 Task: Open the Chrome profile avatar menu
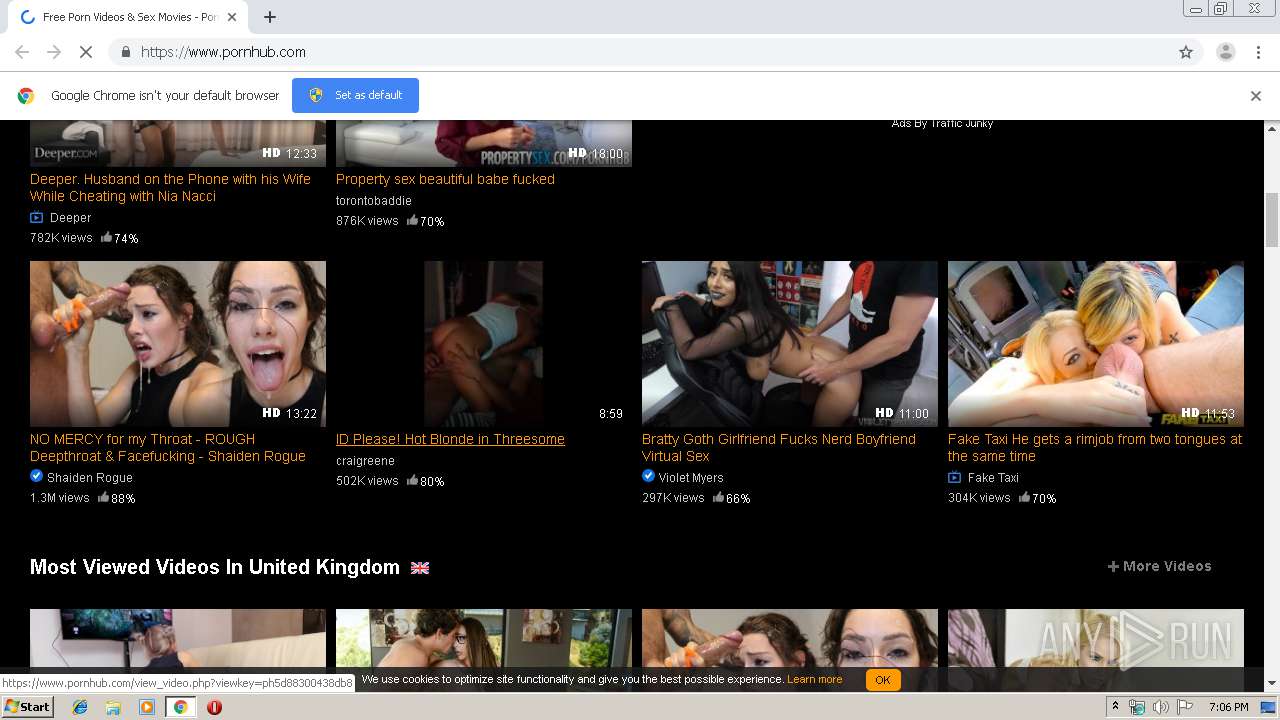[x=1225, y=52]
